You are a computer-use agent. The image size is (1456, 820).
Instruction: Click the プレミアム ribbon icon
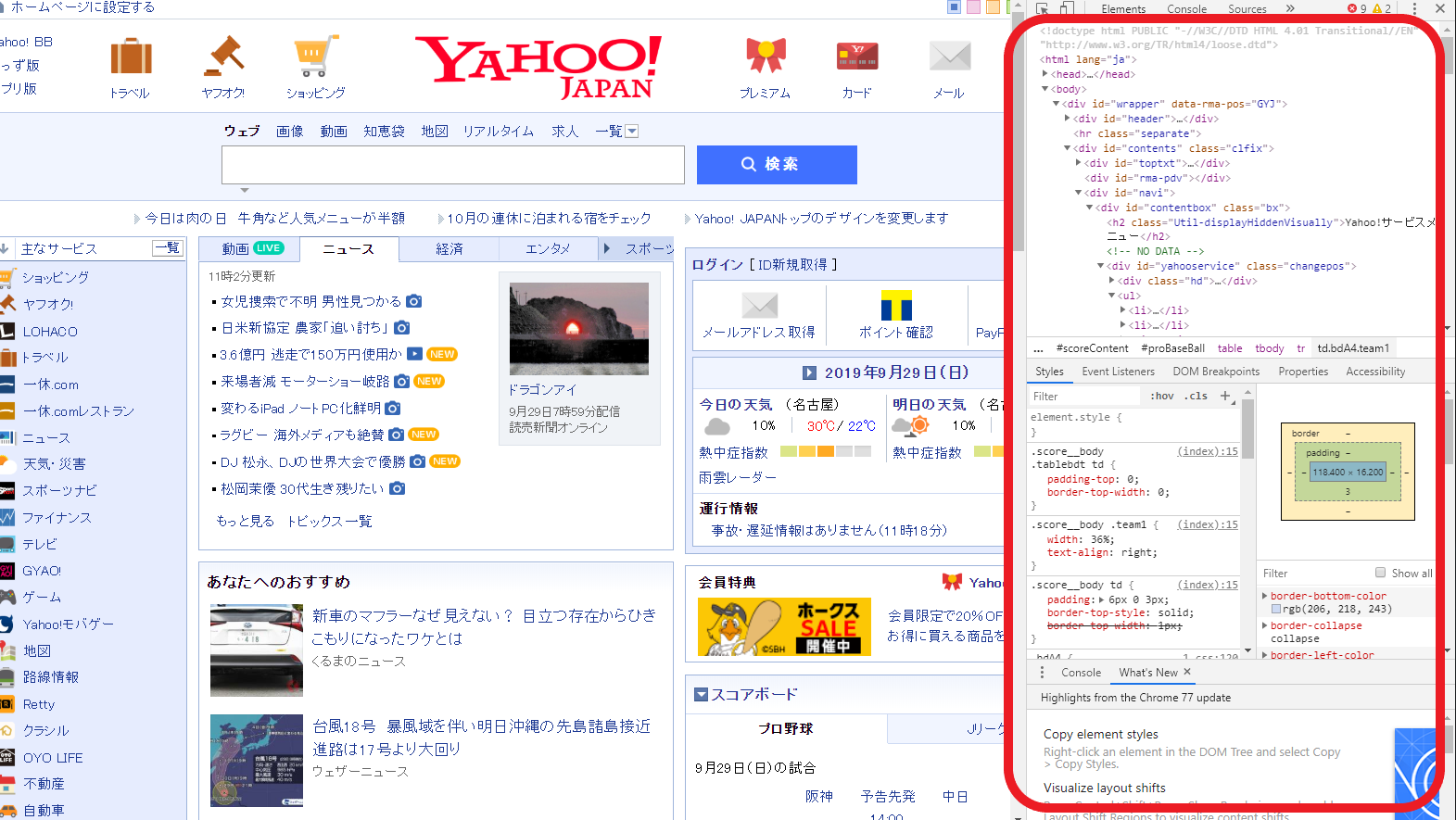pyautogui.click(x=766, y=57)
